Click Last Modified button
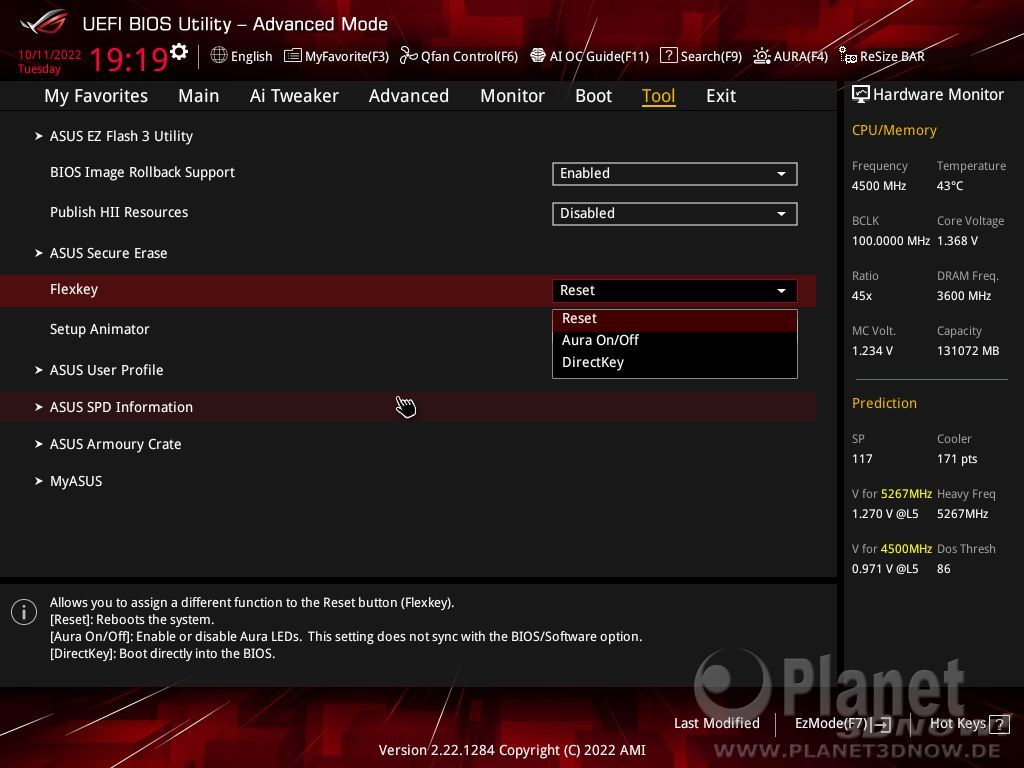 coord(716,723)
